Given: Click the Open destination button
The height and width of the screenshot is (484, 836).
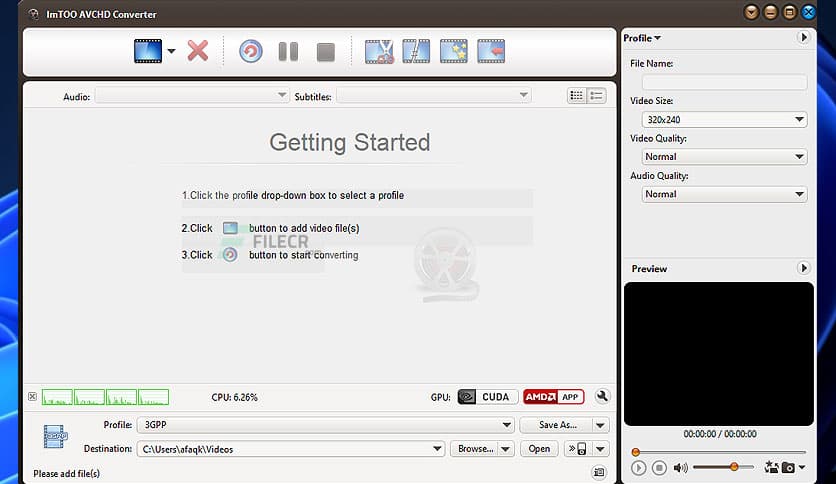Looking at the screenshot, I should 539,449.
